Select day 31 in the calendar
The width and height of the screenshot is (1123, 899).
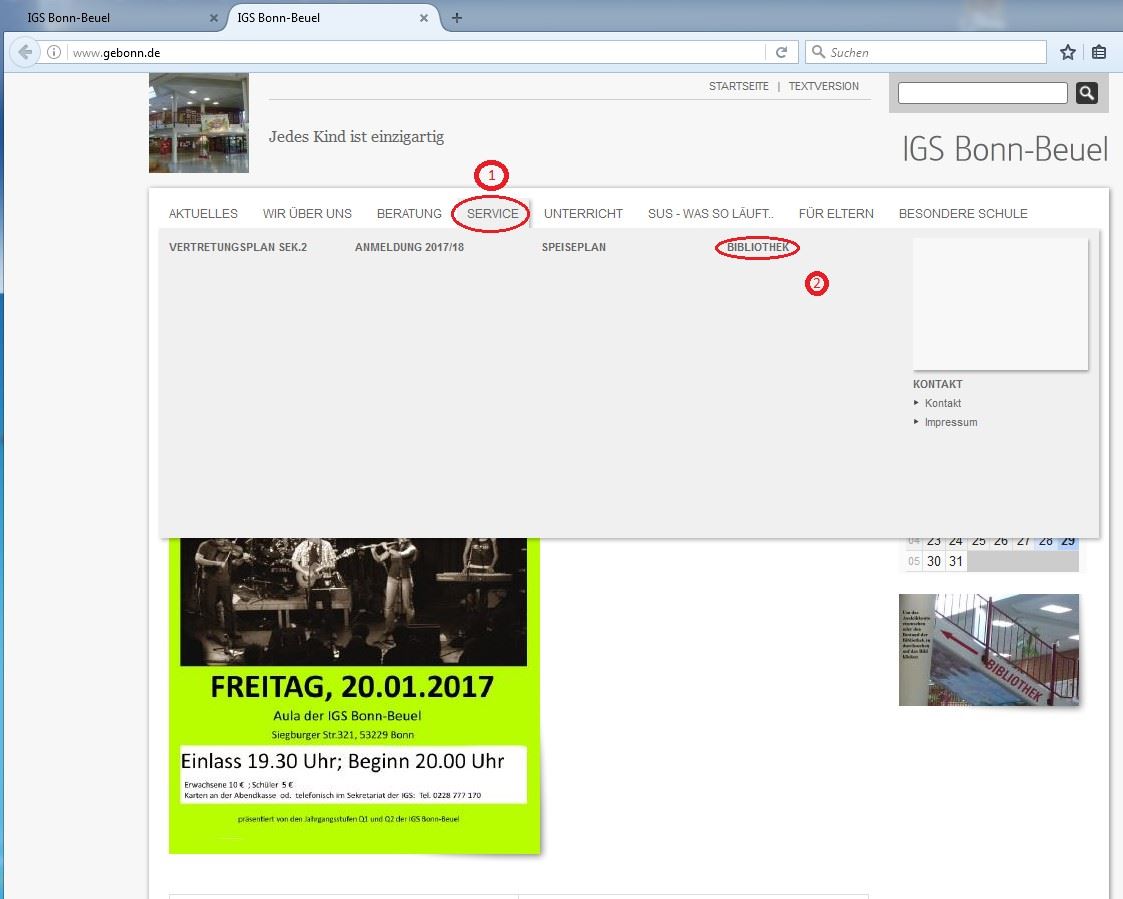pyautogui.click(x=956, y=561)
